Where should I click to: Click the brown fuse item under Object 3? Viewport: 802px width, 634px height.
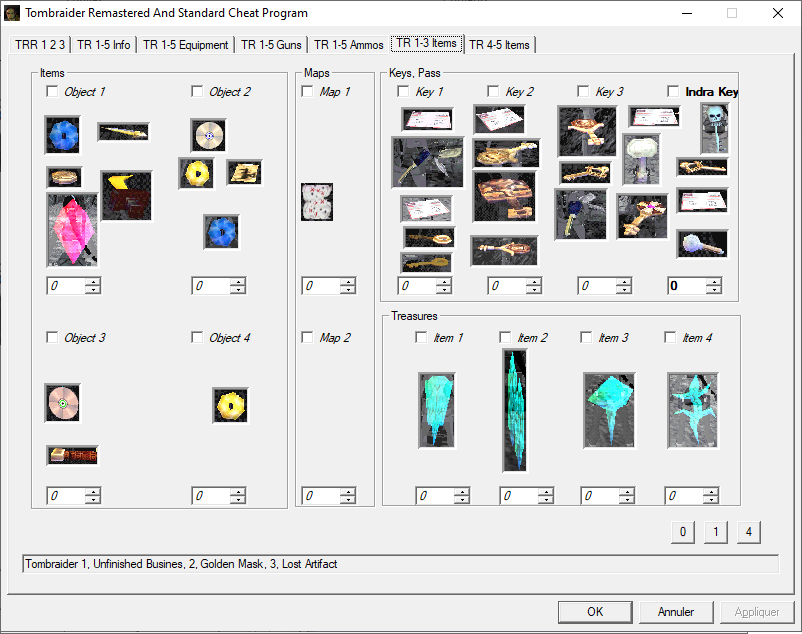[73, 455]
